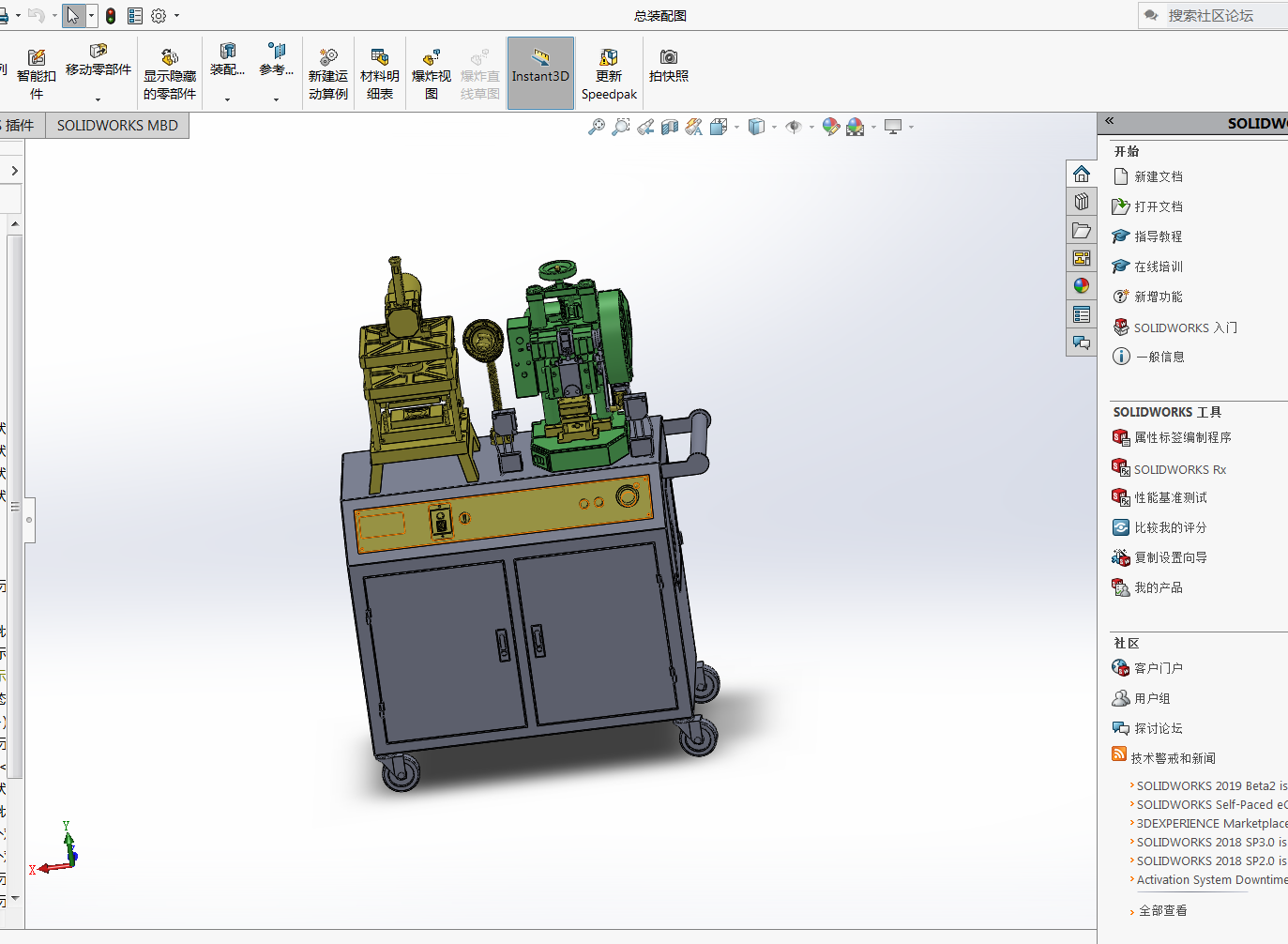Expand the 移动零部件 dropdown arrow
Screen dimensions: 1288x944
[98, 99]
